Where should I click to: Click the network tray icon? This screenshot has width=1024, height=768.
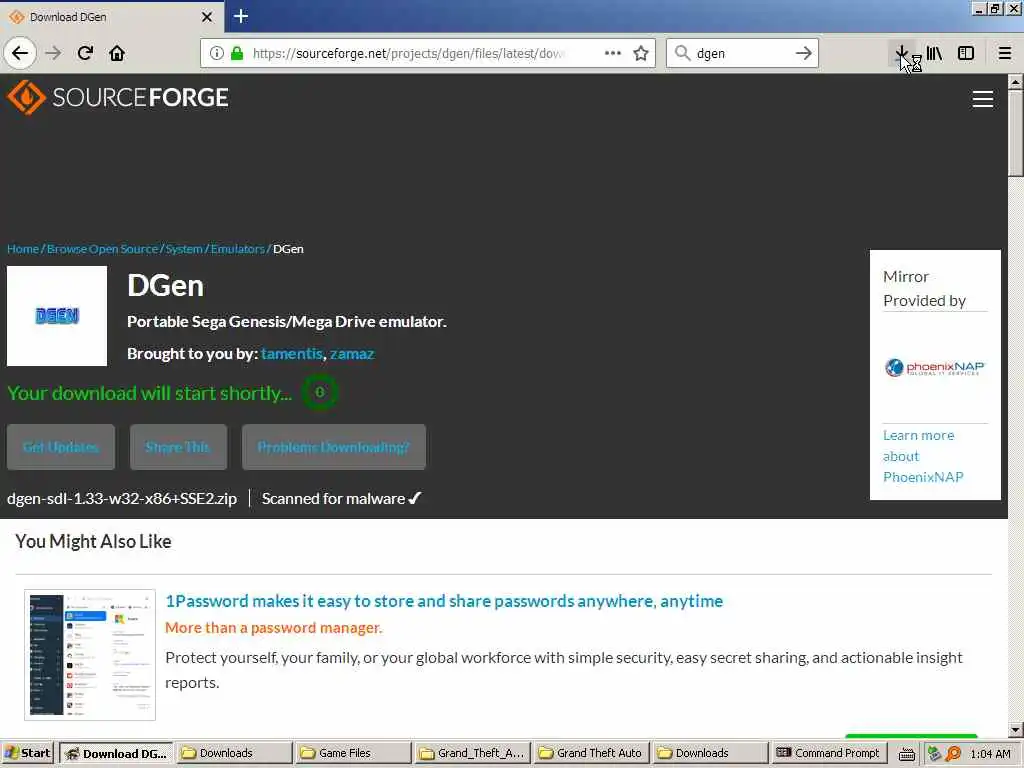[x=934, y=754]
